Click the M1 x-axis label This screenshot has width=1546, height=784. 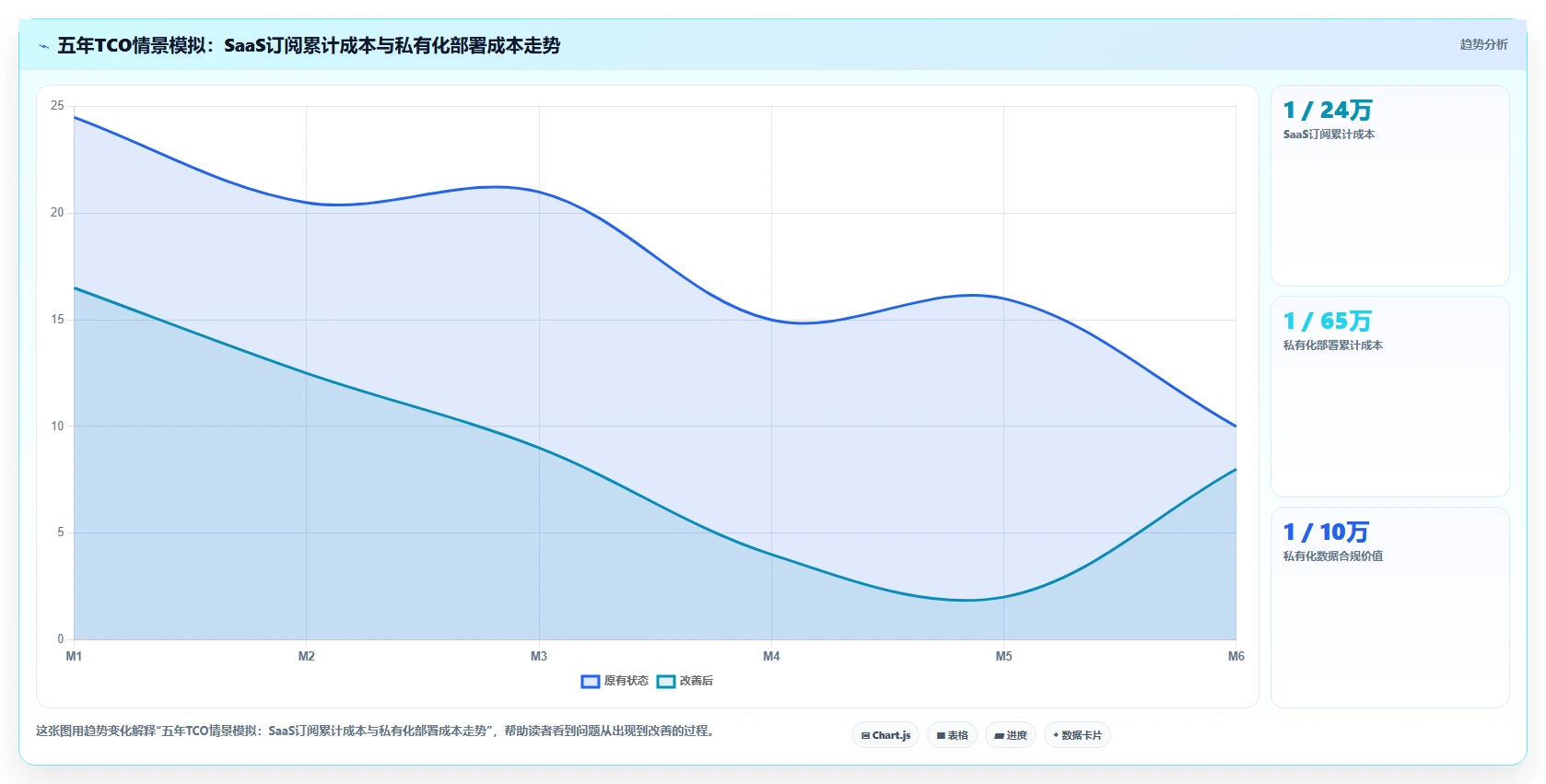point(74,656)
